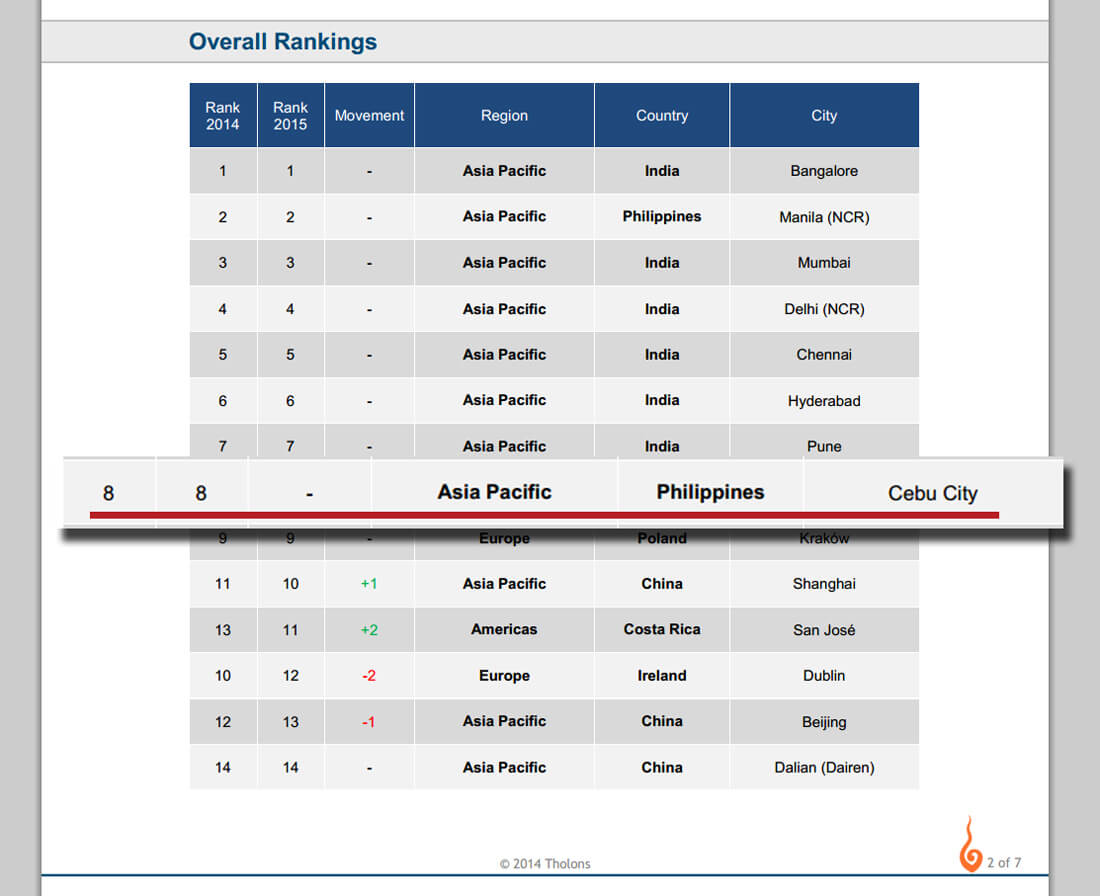Viewport: 1100px width, 896px height.
Task: Select the 'Ireland' country cell
Action: tap(662, 676)
